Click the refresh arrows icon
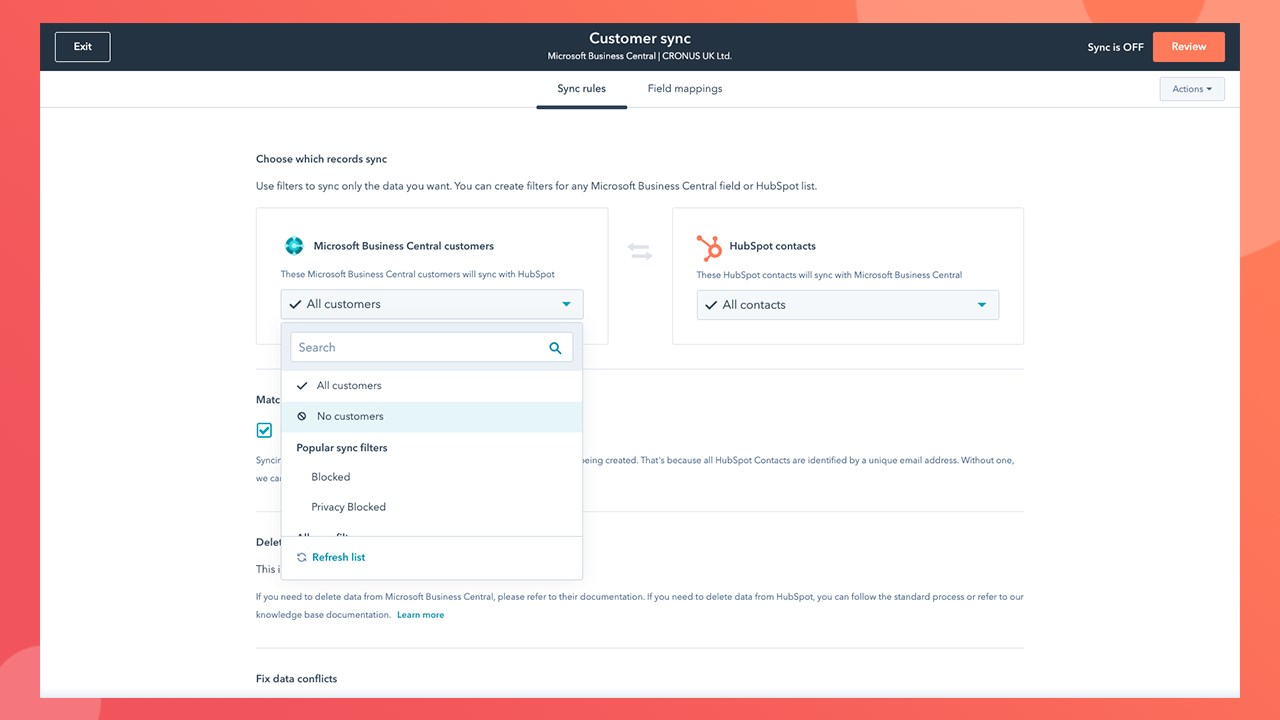 pyautogui.click(x=302, y=558)
